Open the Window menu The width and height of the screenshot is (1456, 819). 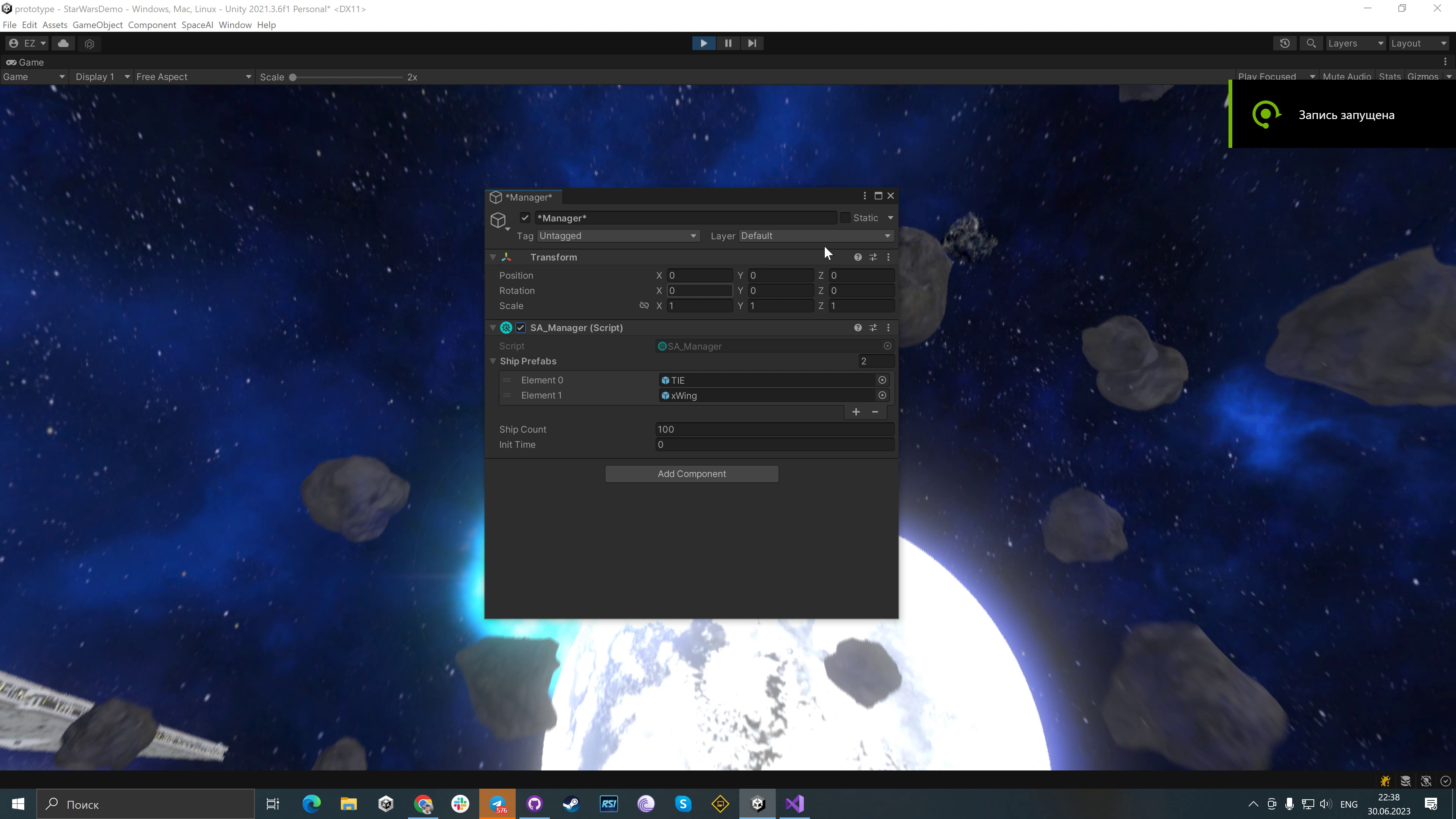click(x=235, y=25)
